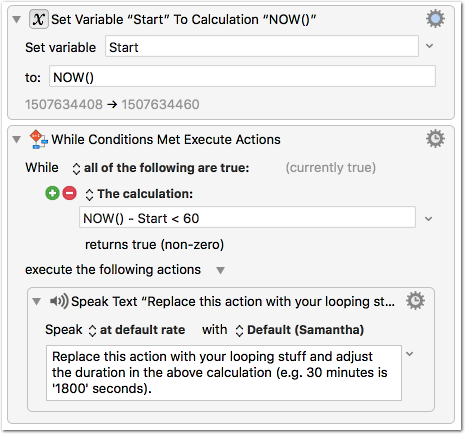Change 'The calculation' condition type popup
The width and height of the screenshot is (465, 434).
[139, 194]
